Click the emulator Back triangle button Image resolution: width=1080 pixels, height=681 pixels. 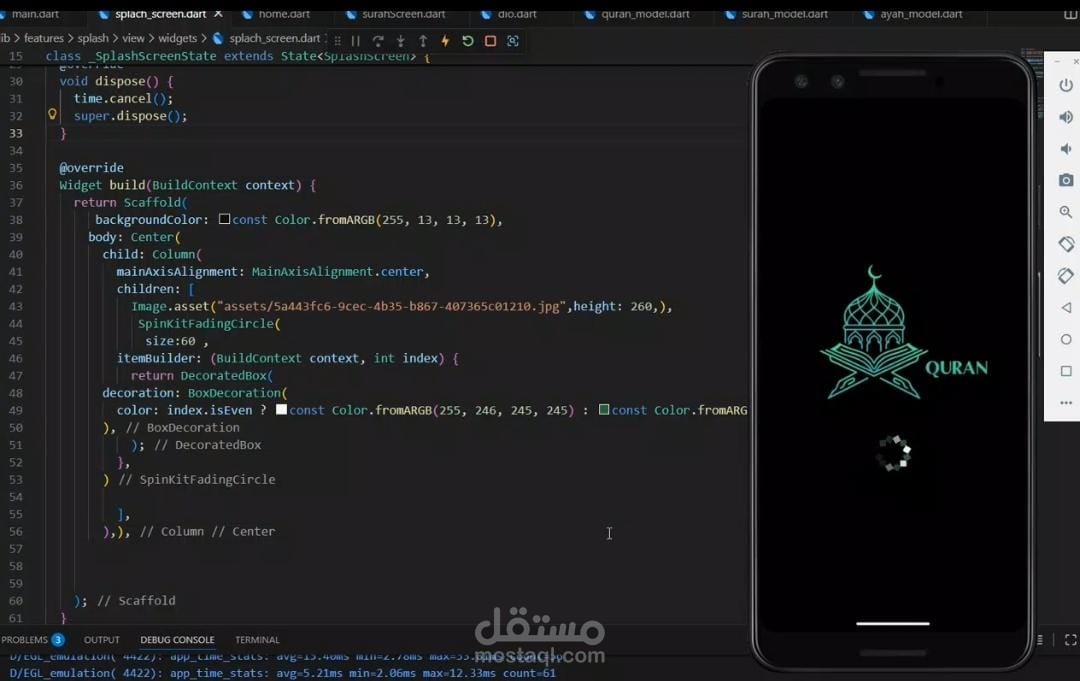click(1066, 307)
